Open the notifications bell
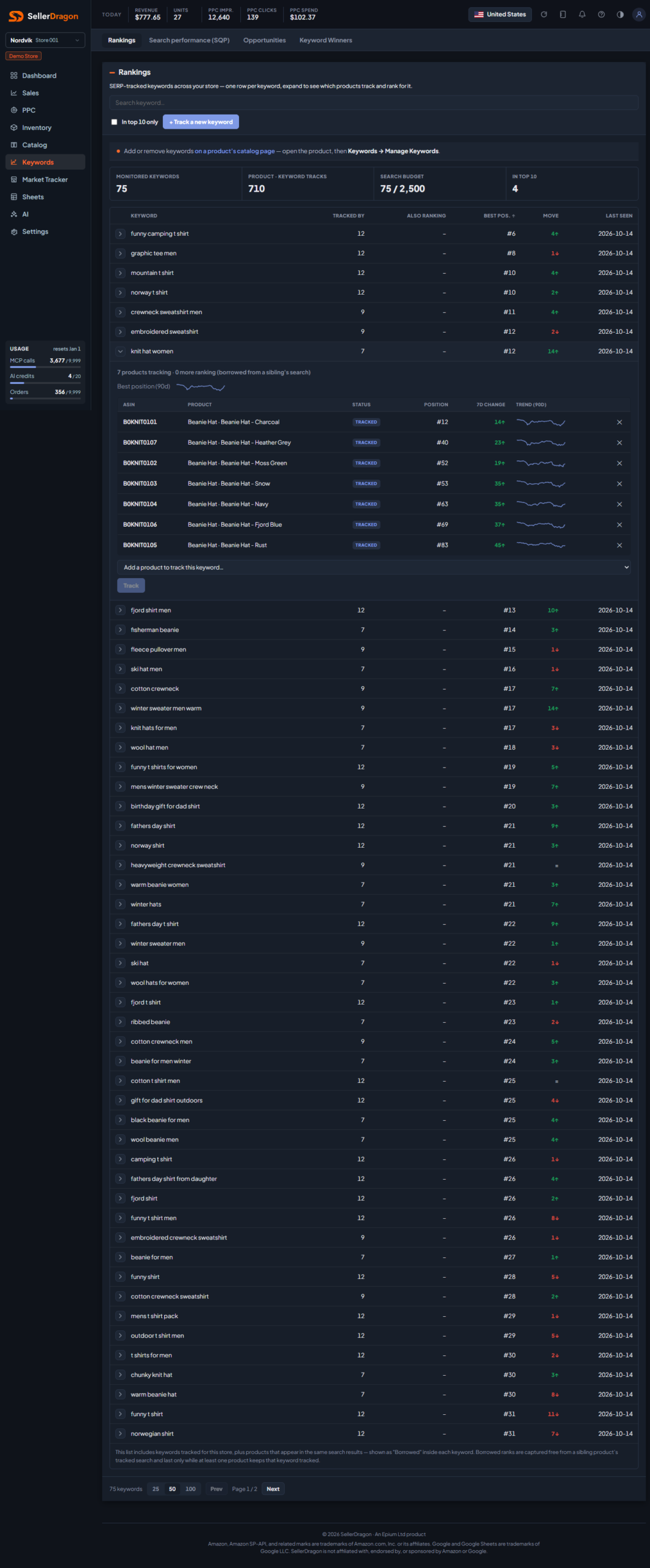 582,14
